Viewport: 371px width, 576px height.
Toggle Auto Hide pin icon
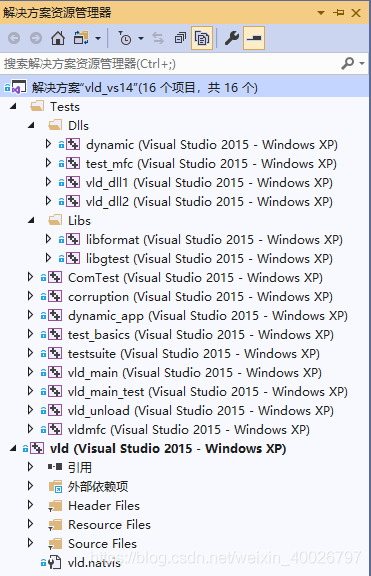338,13
